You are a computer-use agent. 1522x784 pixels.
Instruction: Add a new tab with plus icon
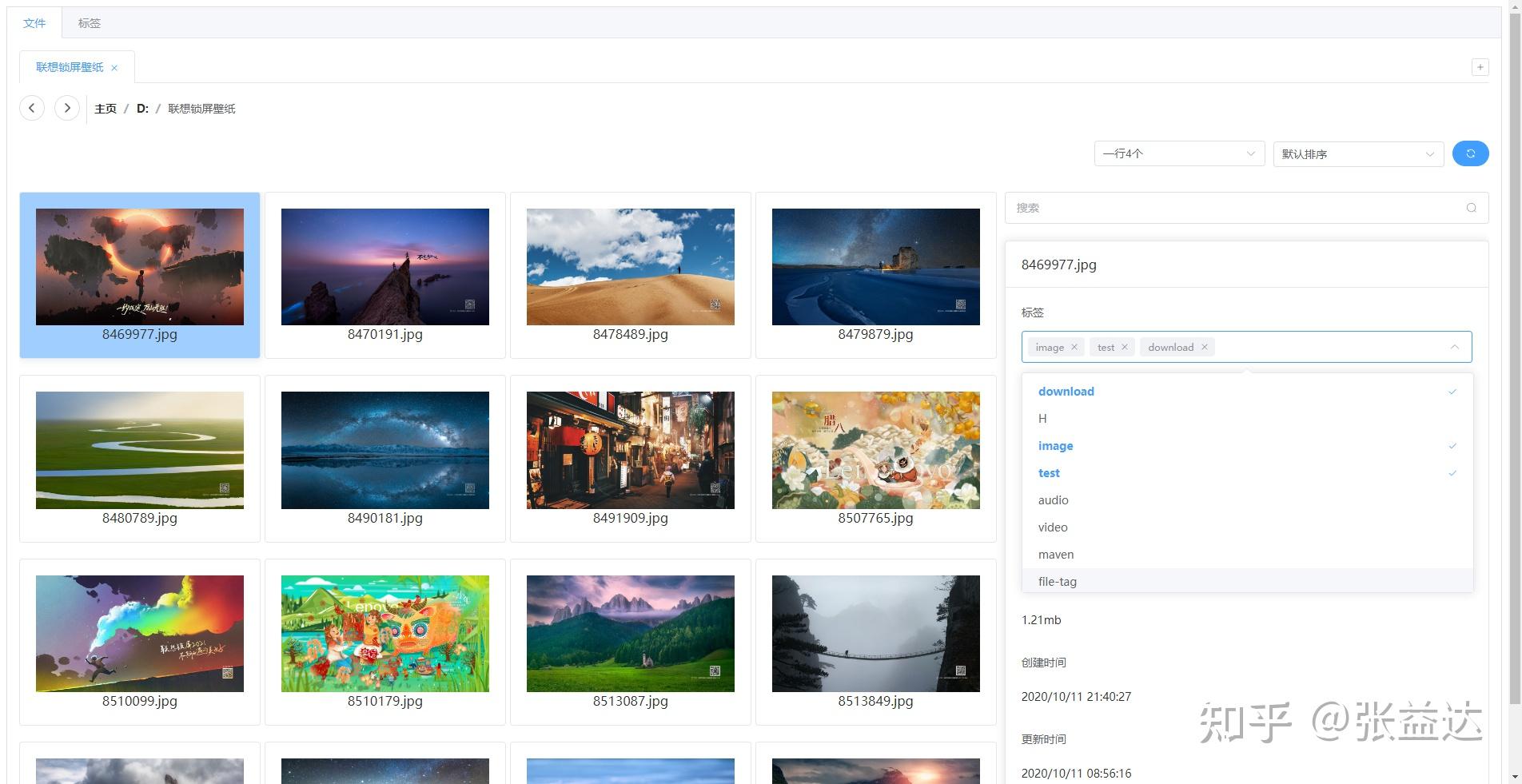click(x=1480, y=67)
